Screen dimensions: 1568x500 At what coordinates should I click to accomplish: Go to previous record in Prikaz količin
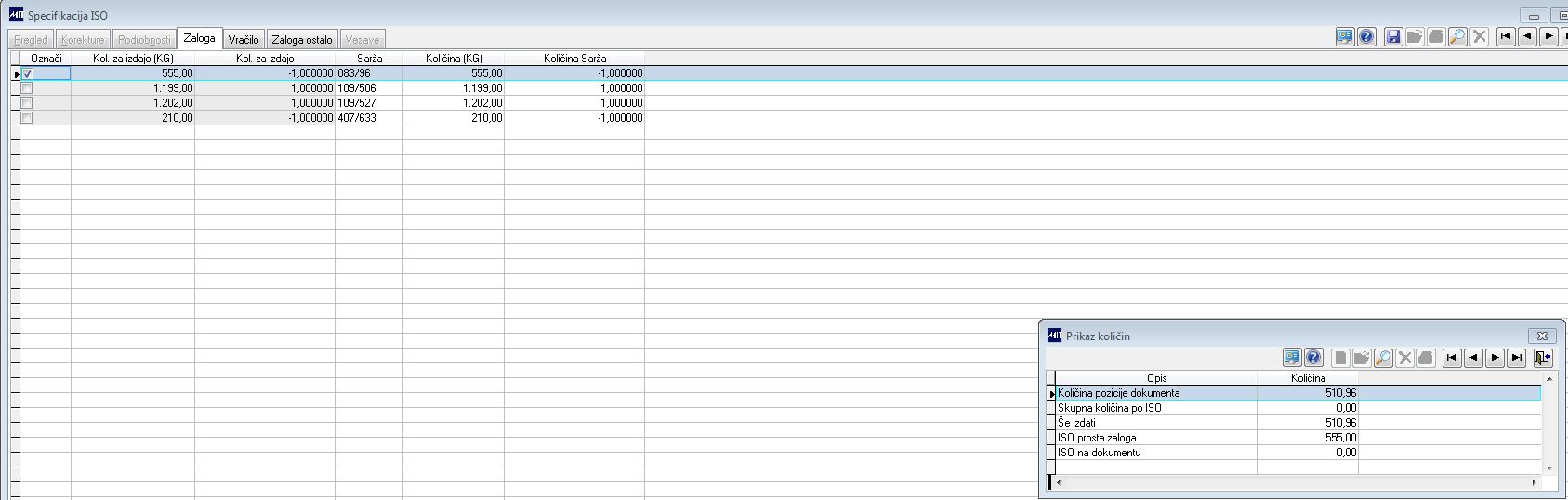[1473, 358]
